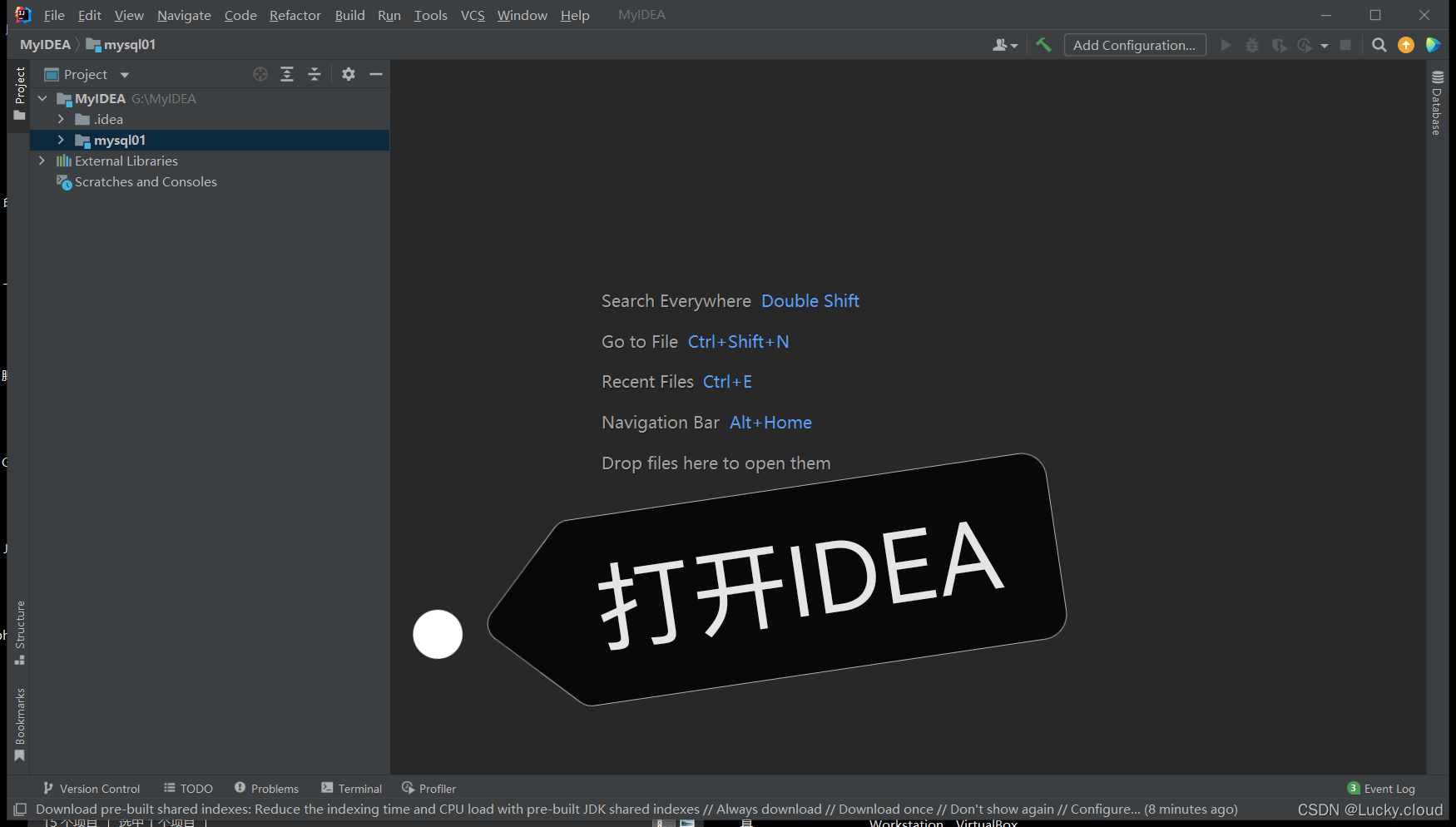
Task: Select mysql01 in the breadcrumb bar
Action: coord(129,44)
